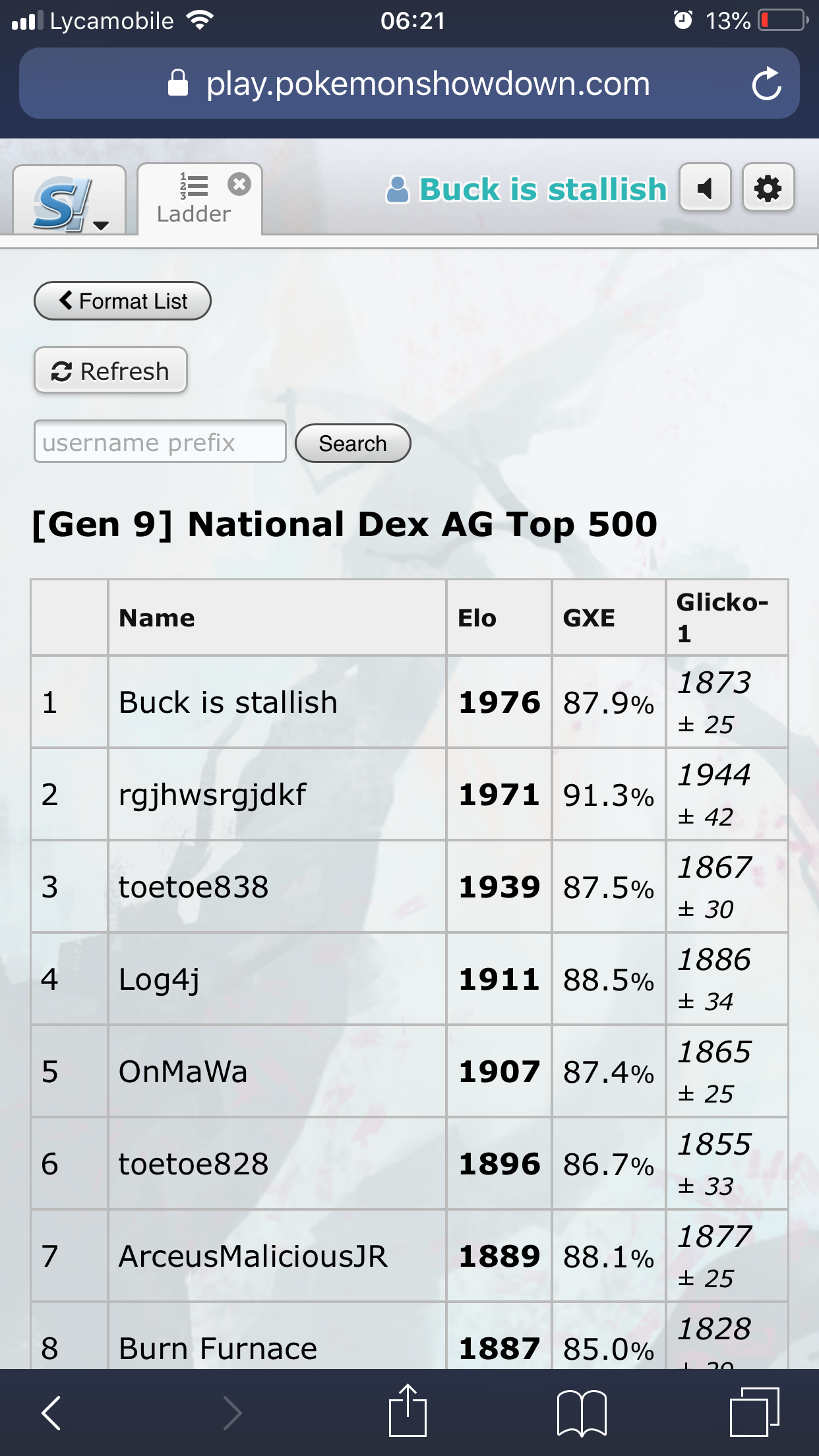The height and width of the screenshot is (1456, 819).
Task: Select ArceusMaliciousJR ladder entry
Action: [x=253, y=1256]
